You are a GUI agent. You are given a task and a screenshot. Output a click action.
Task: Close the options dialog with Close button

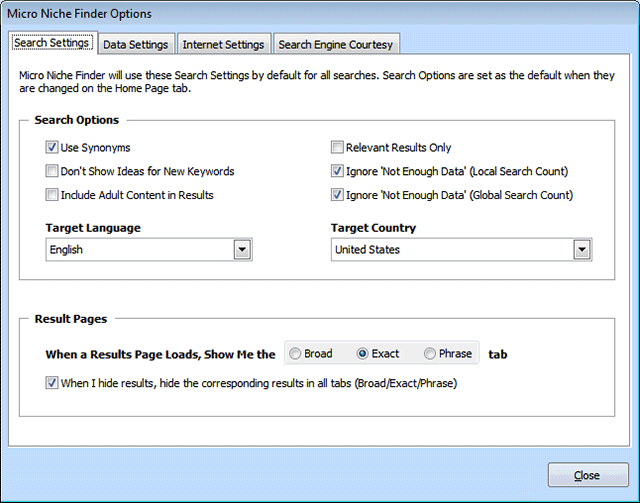(x=588, y=475)
